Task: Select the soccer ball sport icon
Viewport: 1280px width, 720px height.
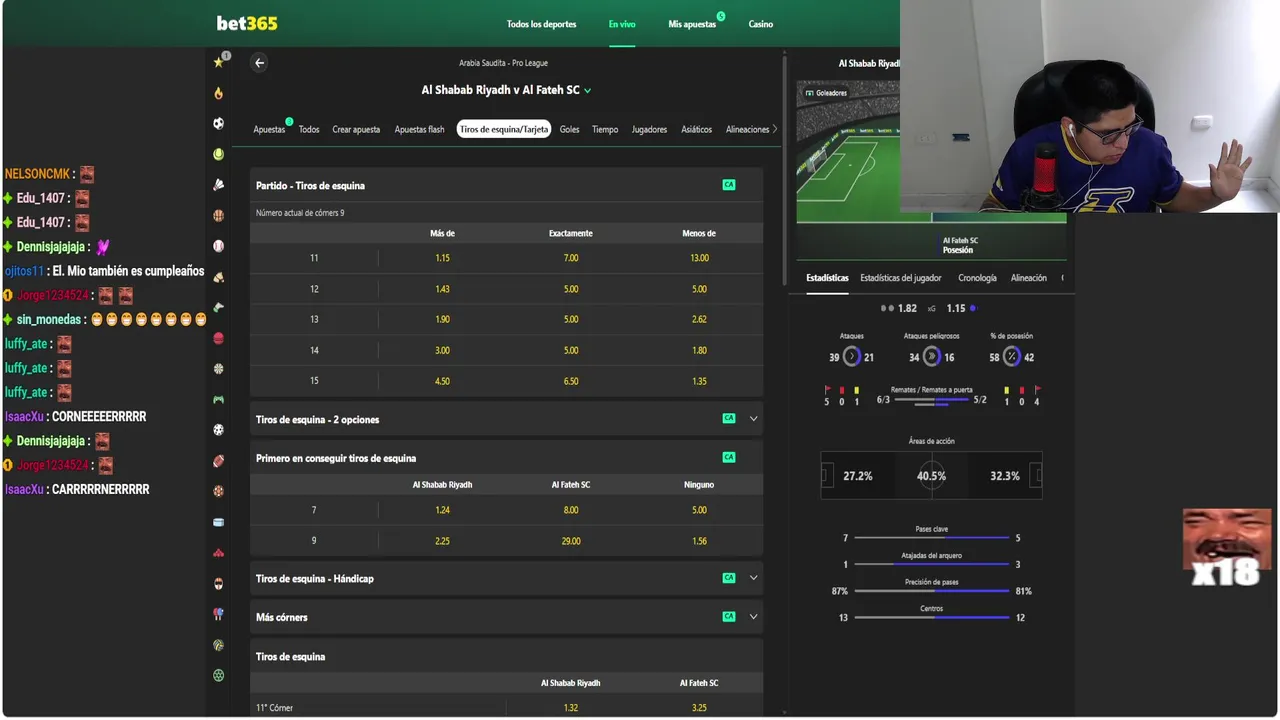Action: pos(218,124)
